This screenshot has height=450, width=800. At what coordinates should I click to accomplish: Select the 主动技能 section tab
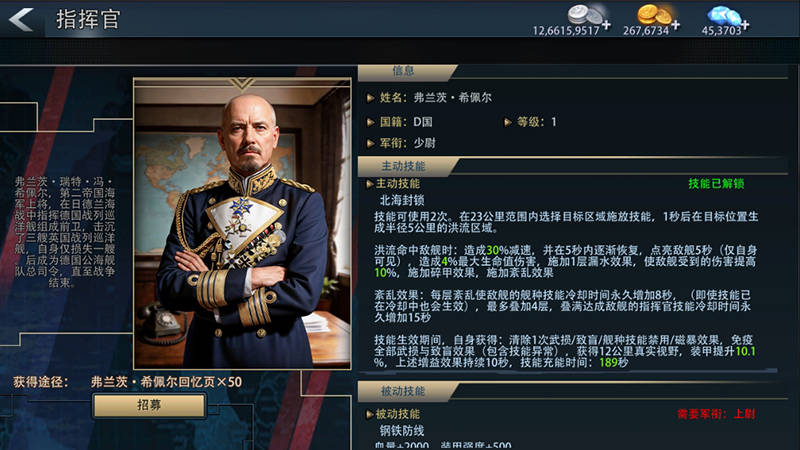pyautogui.click(x=403, y=166)
